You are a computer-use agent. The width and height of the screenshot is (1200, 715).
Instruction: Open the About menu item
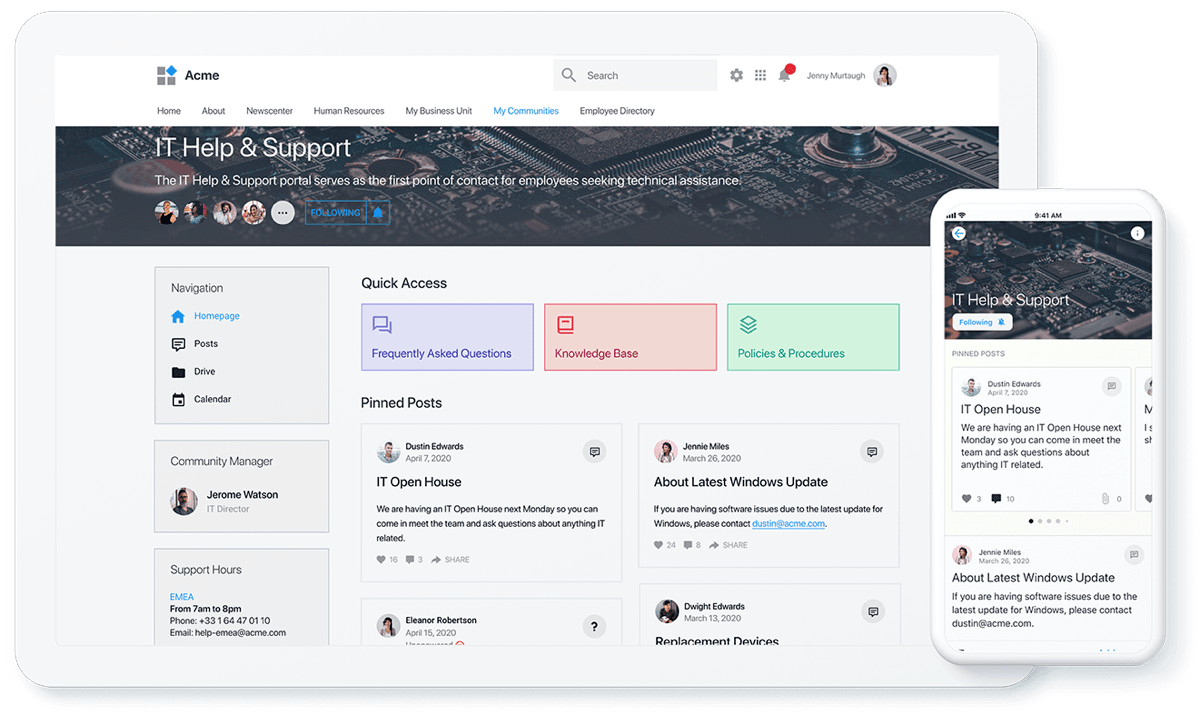[x=213, y=111]
